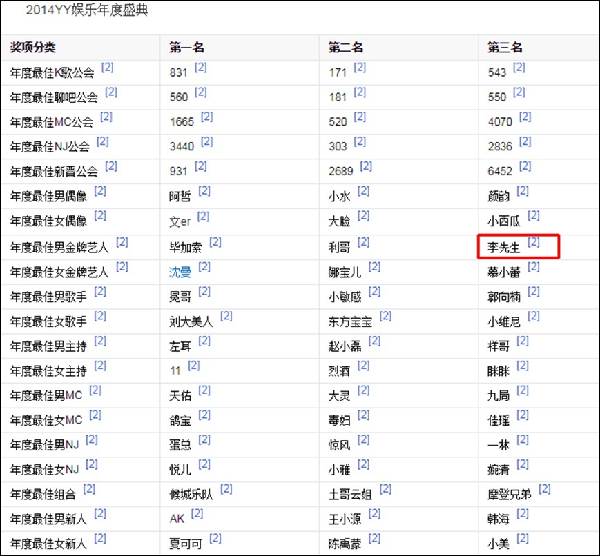Viewport: 600px width, 556px height.
Task: Select the 第二名 column header
Action: click(x=346, y=47)
